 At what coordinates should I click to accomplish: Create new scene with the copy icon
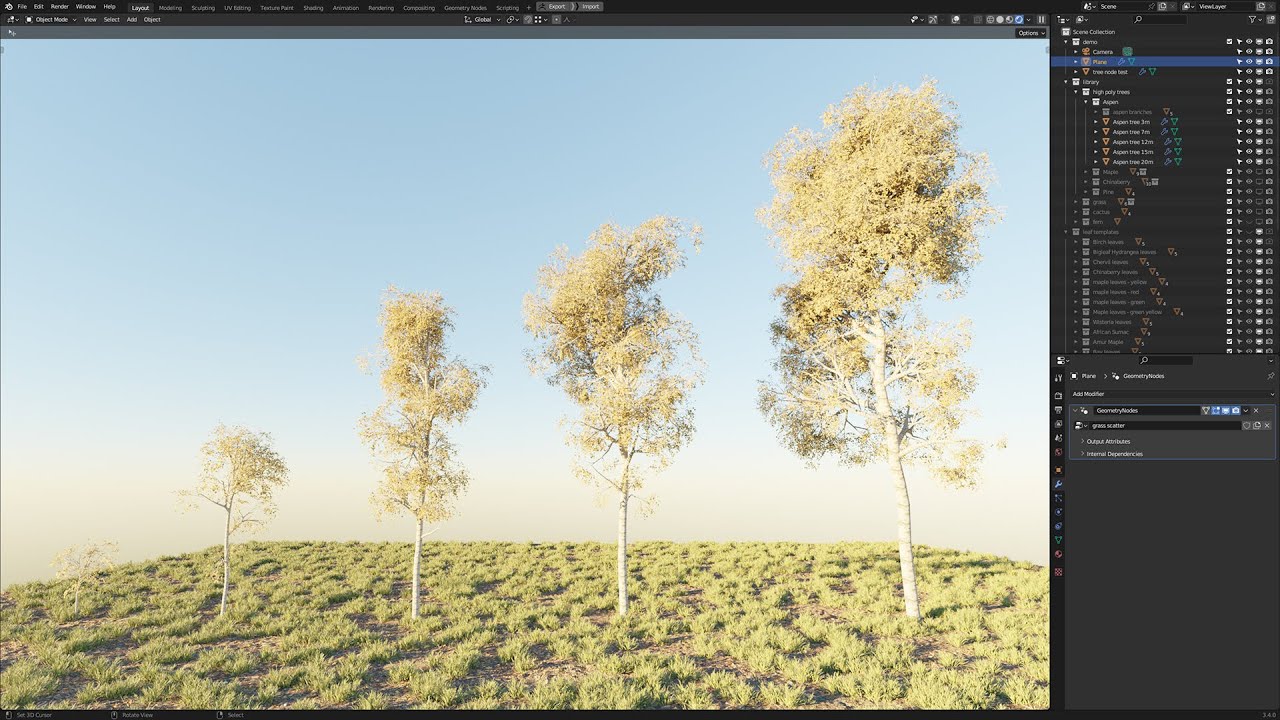click(x=1162, y=6)
